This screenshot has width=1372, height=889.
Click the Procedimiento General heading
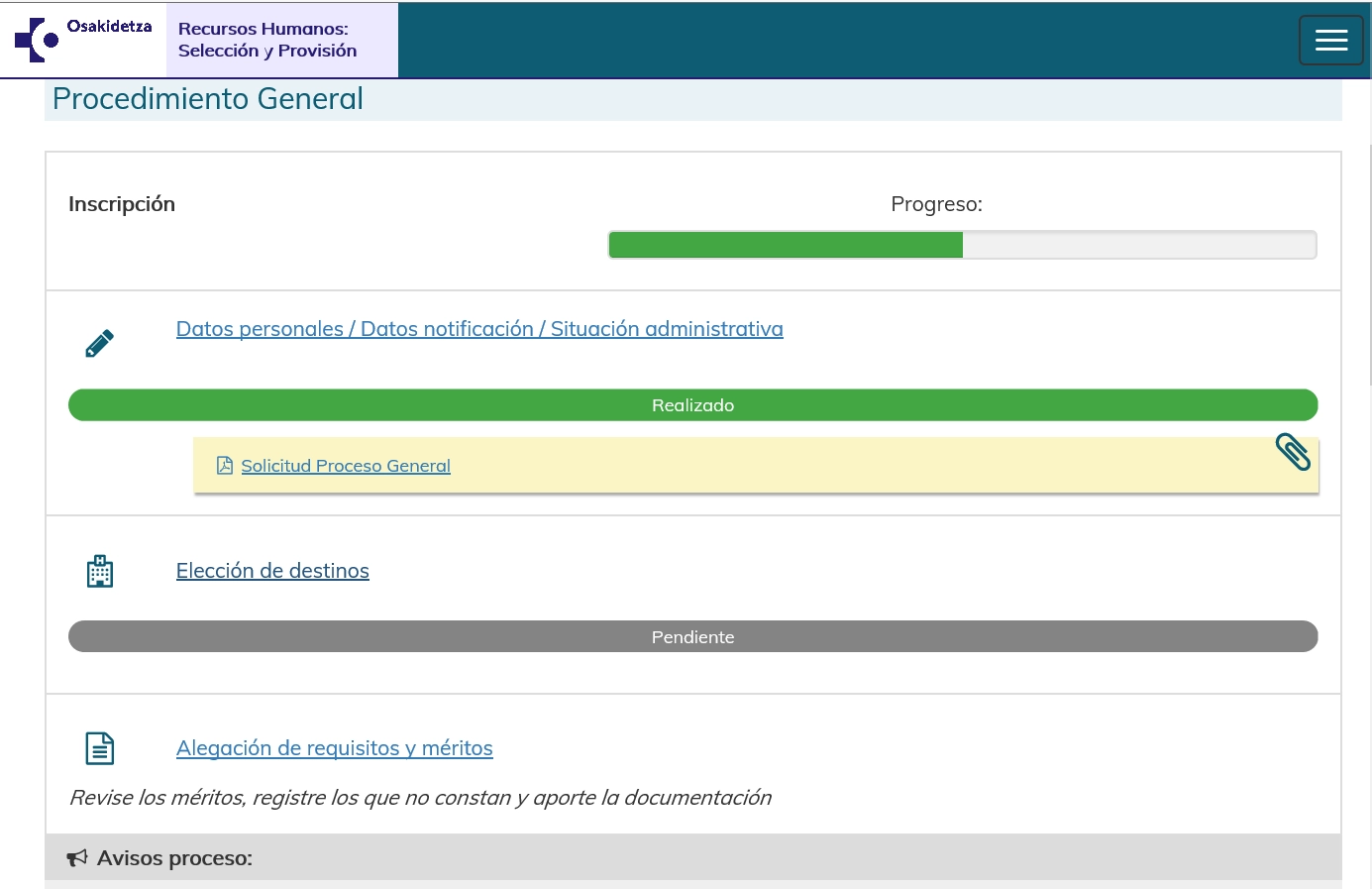208,99
